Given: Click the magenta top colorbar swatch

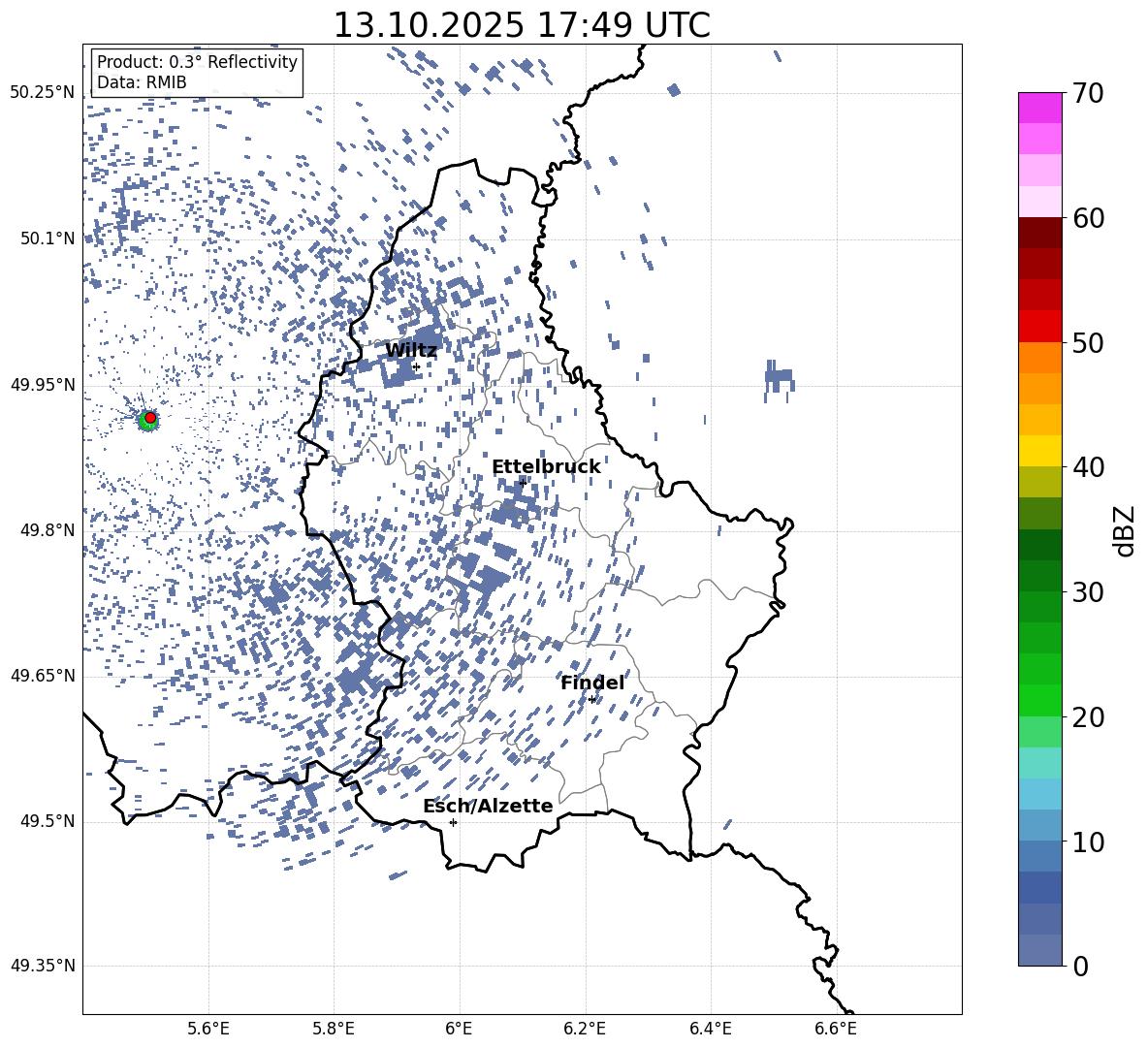Looking at the screenshot, I should (1039, 108).
